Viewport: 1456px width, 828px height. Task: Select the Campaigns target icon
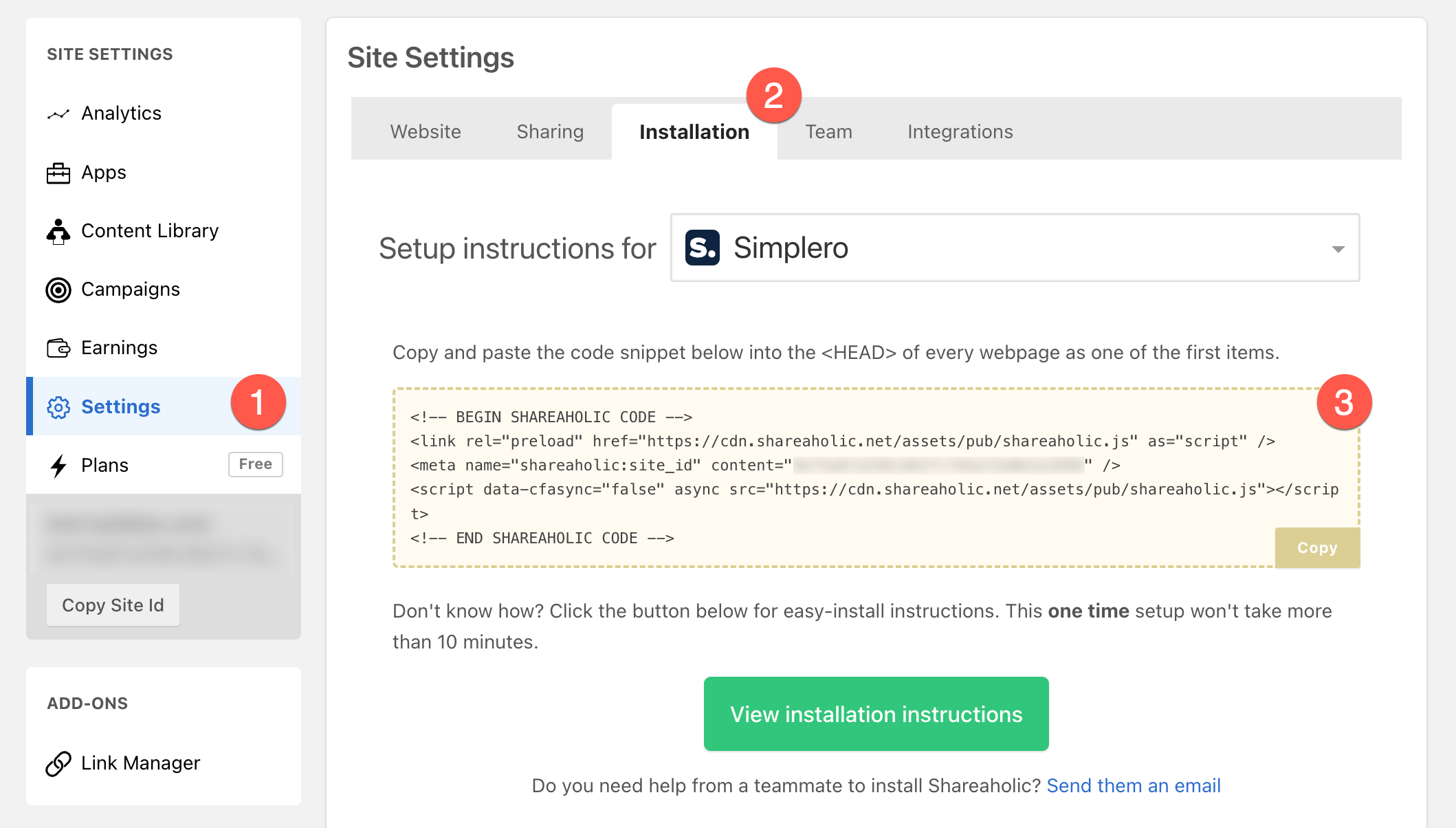(58, 290)
